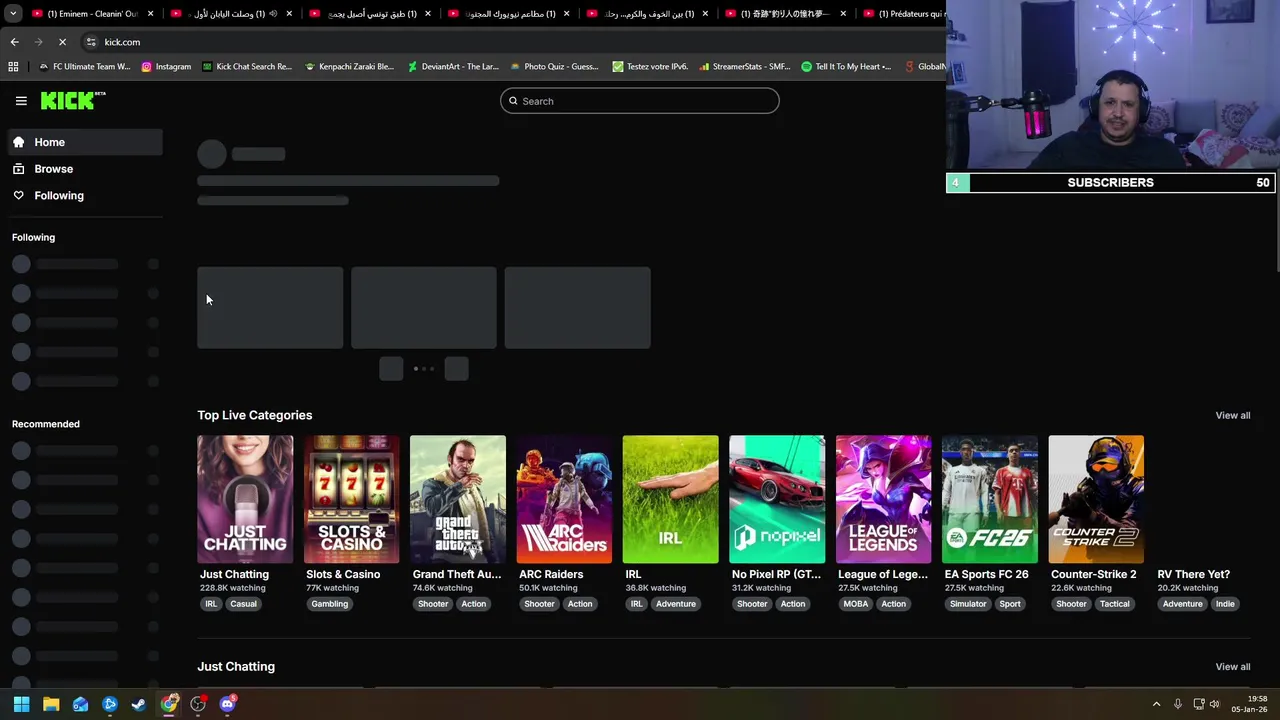Screen dimensions: 1280x720
Task: Click the webcam overlay video
Action: (x=1113, y=86)
